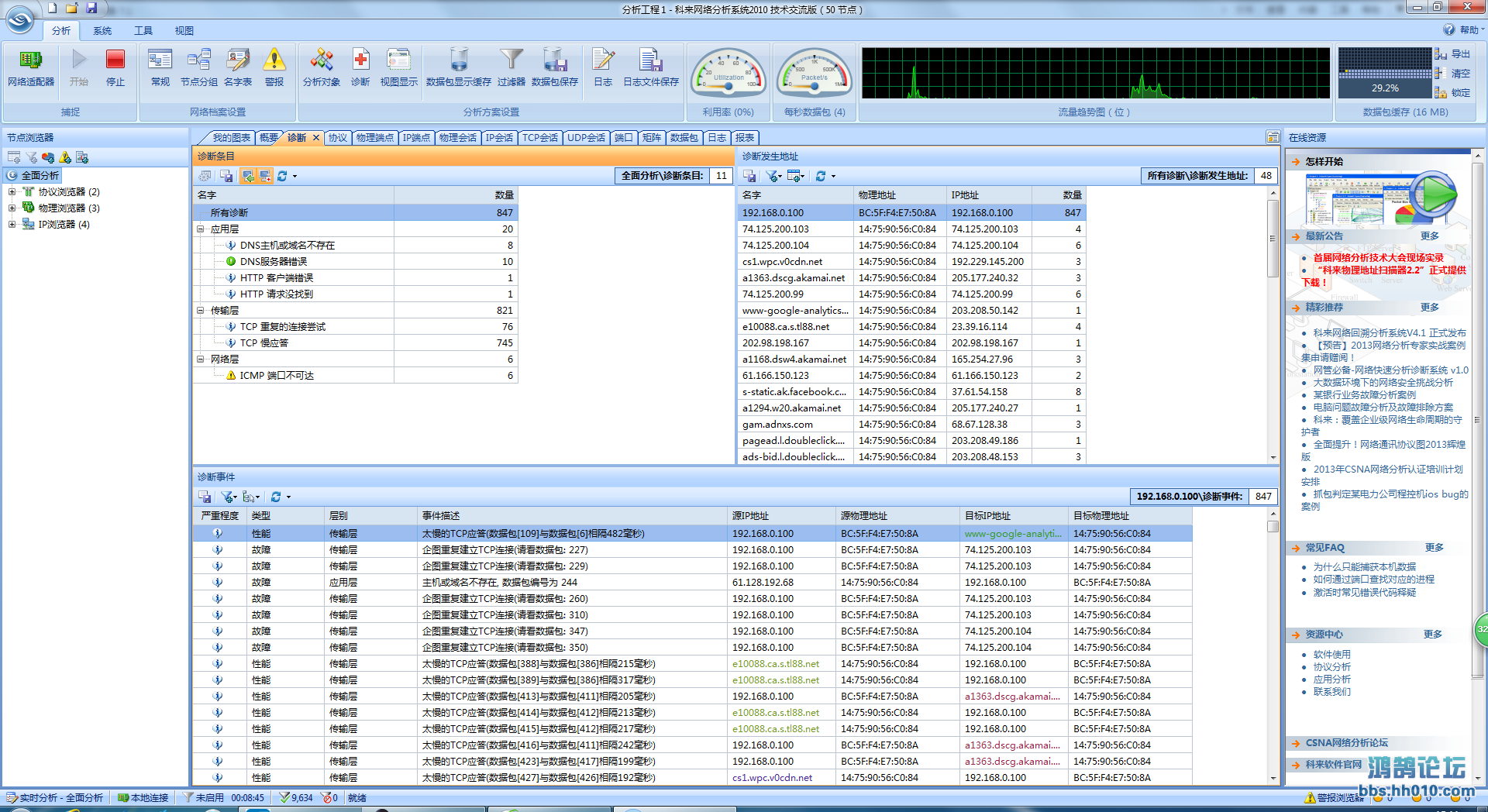Open the 日志 log settings icon

click(603, 67)
